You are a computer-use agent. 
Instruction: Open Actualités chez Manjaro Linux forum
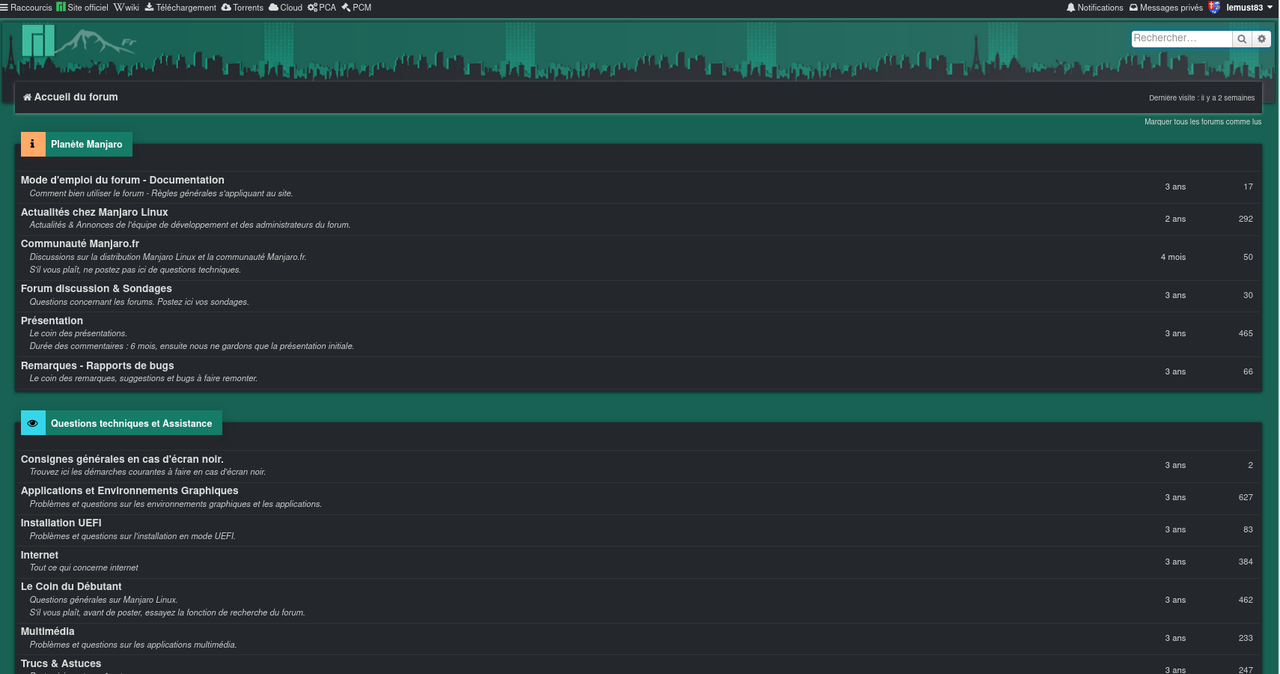tap(94, 212)
